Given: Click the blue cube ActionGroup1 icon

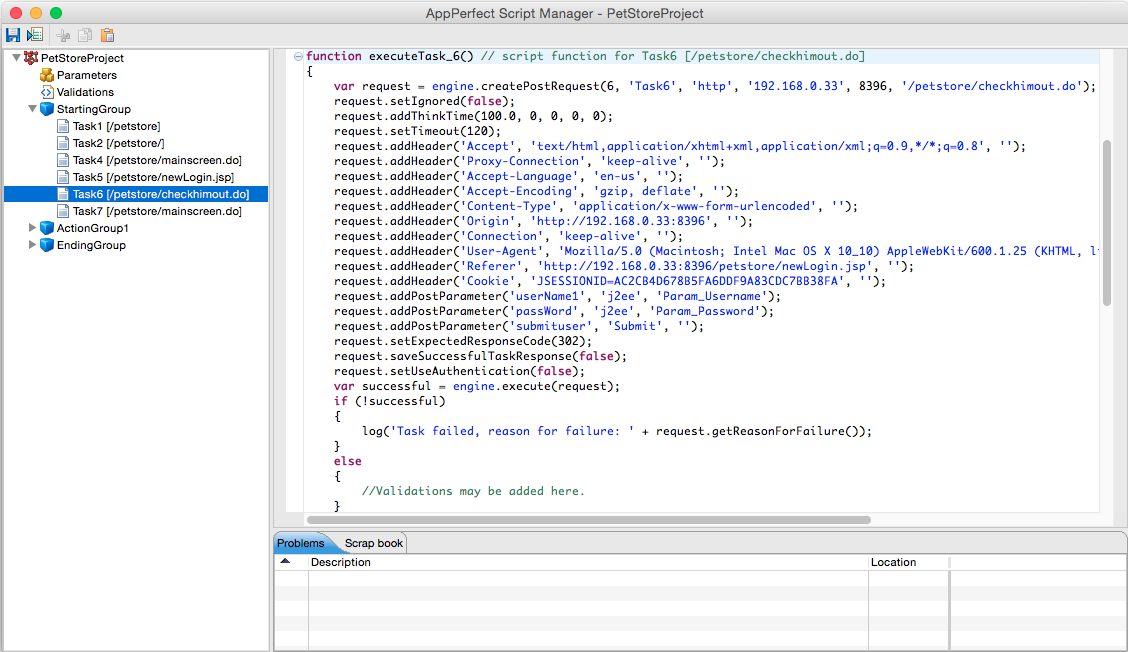Looking at the screenshot, I should (47, 227).
